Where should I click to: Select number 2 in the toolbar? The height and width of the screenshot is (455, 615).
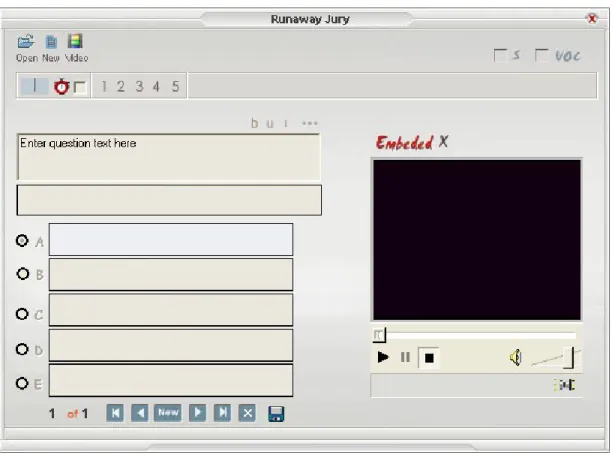(x=121, y=86)
